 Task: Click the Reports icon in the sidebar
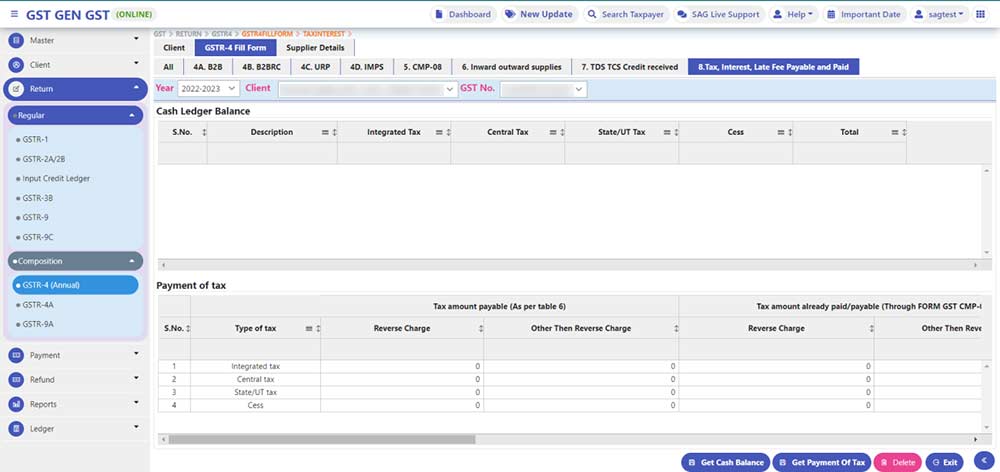[17, 404]
